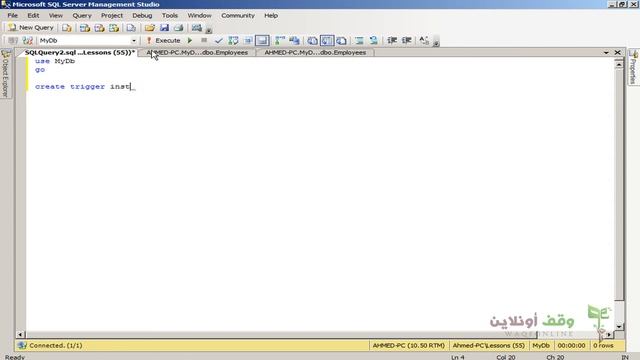Uncomment the selected lines
The image size is (640, 360).
coord(373,40)
